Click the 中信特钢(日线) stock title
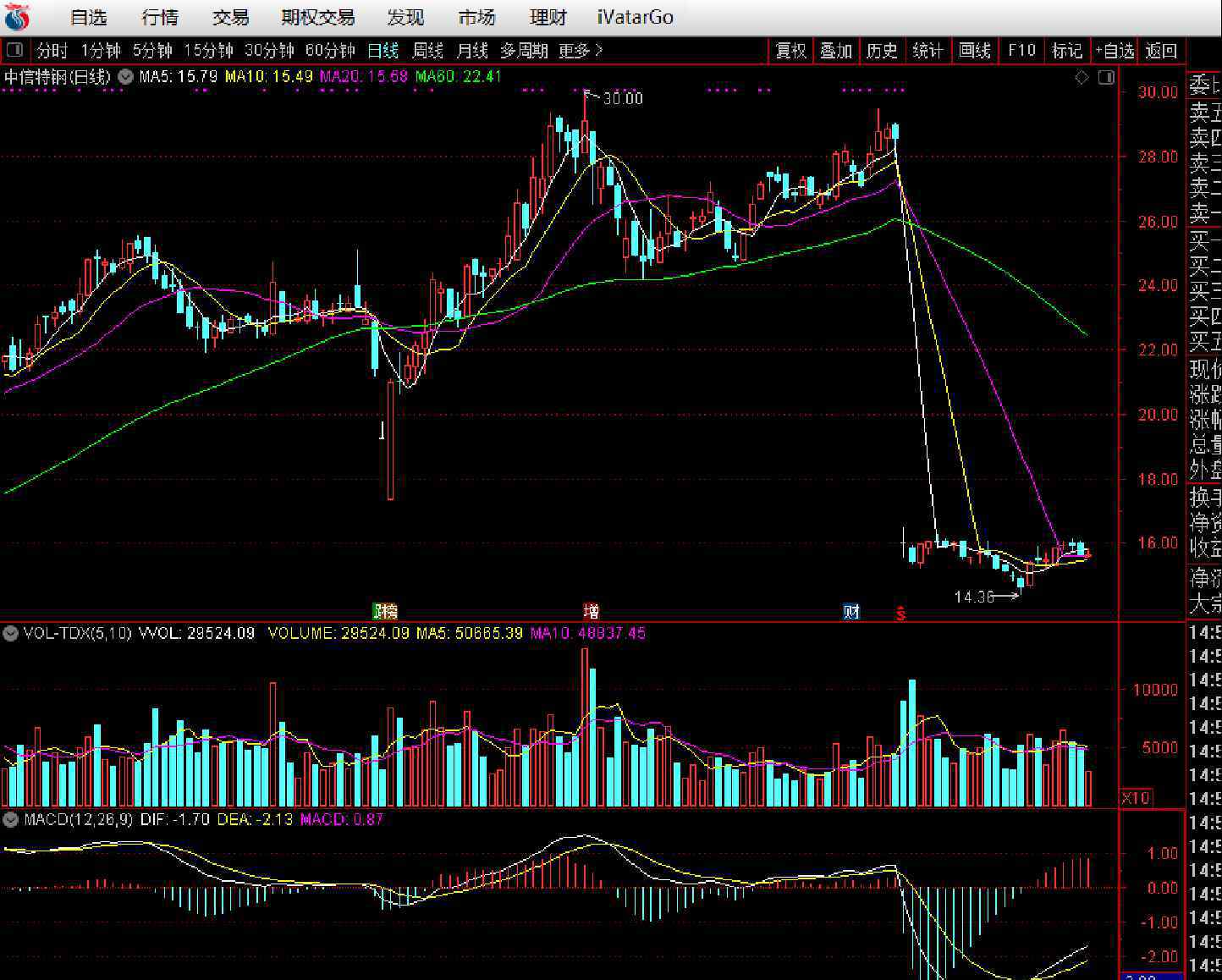 pos(58,77)
